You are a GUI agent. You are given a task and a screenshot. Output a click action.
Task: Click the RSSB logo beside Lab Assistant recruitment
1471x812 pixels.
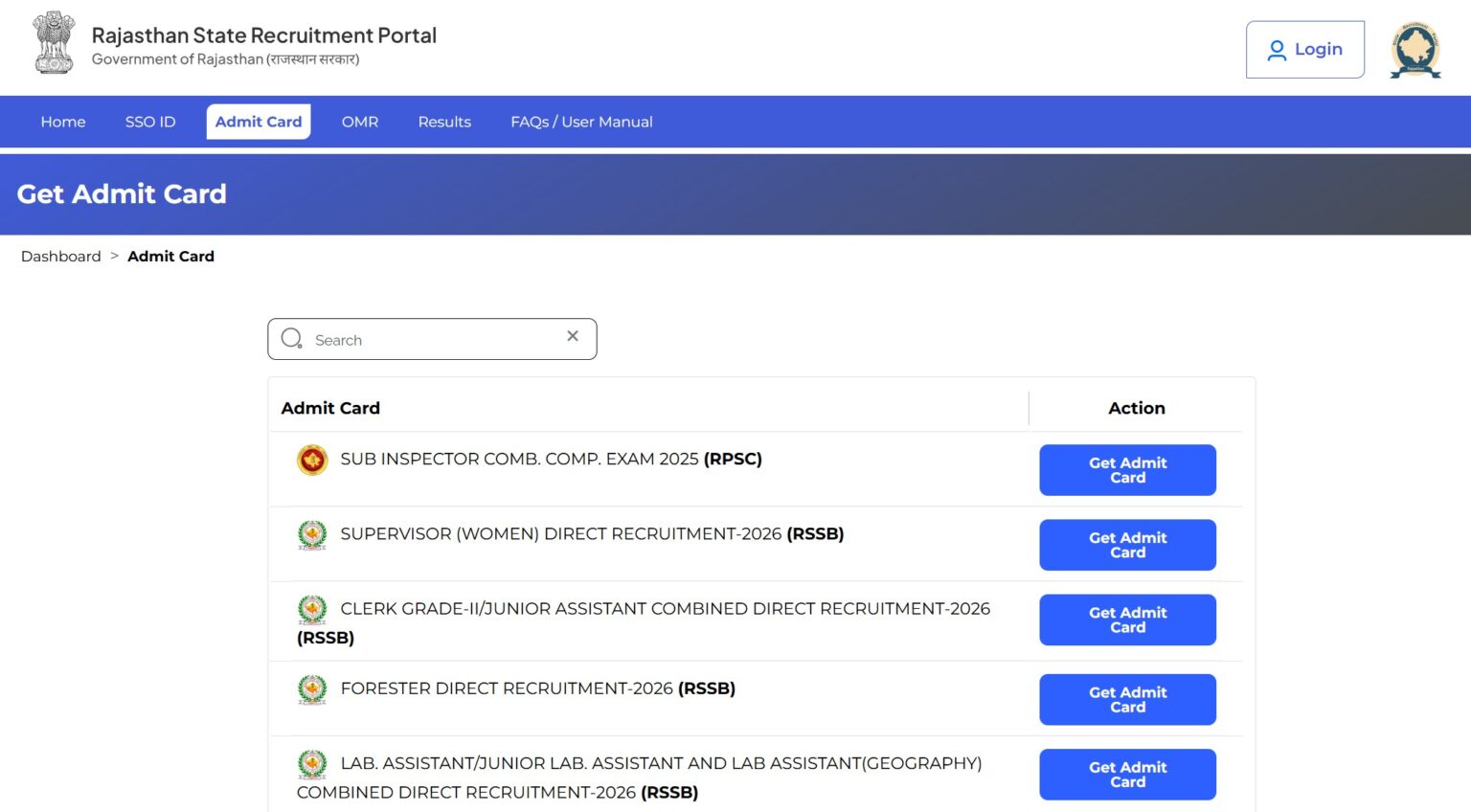coord(312,764)
